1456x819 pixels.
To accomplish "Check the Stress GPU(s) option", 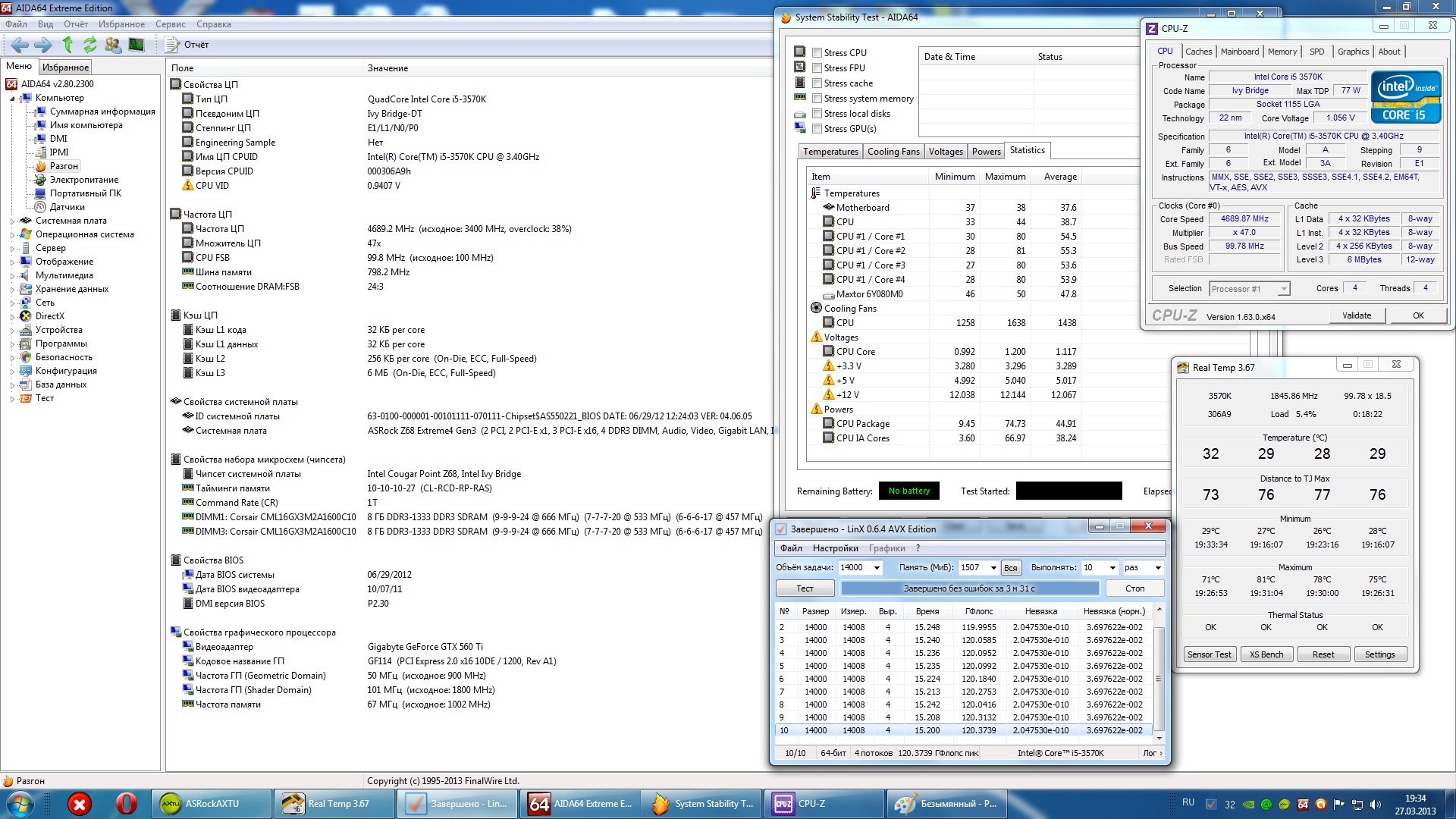I will (817, 129).
